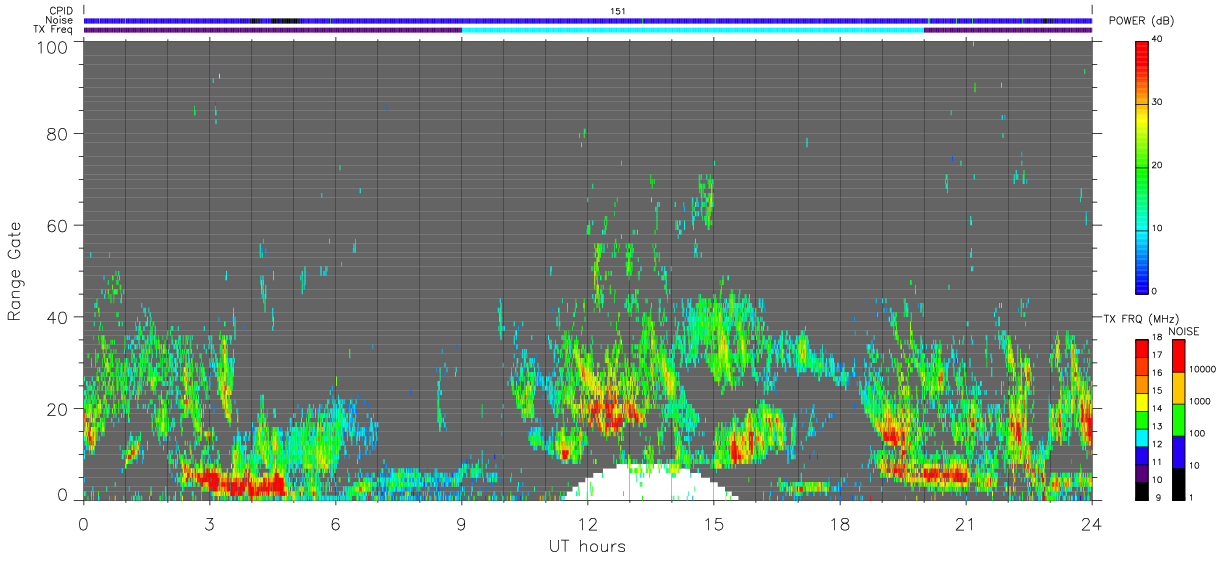Click the "Noise" row label at top left
Viewport: 1228px width, 567px height.
coord(61,20)
